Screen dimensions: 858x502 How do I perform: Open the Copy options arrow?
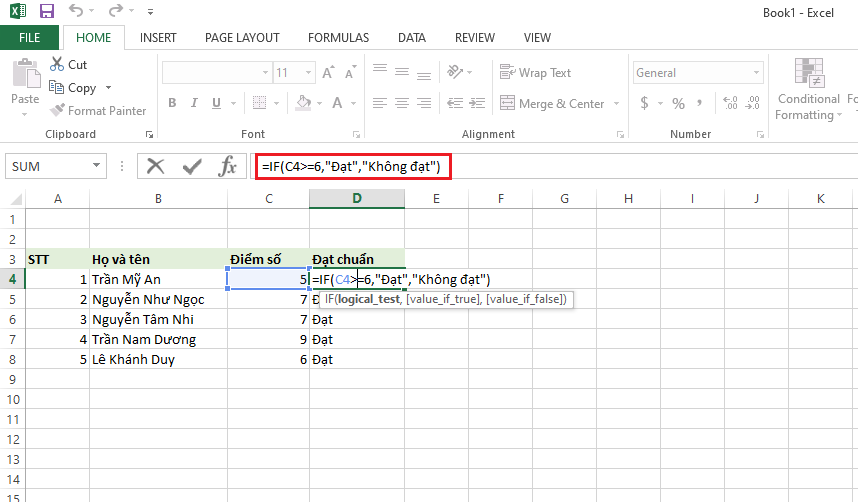[108, 88]
